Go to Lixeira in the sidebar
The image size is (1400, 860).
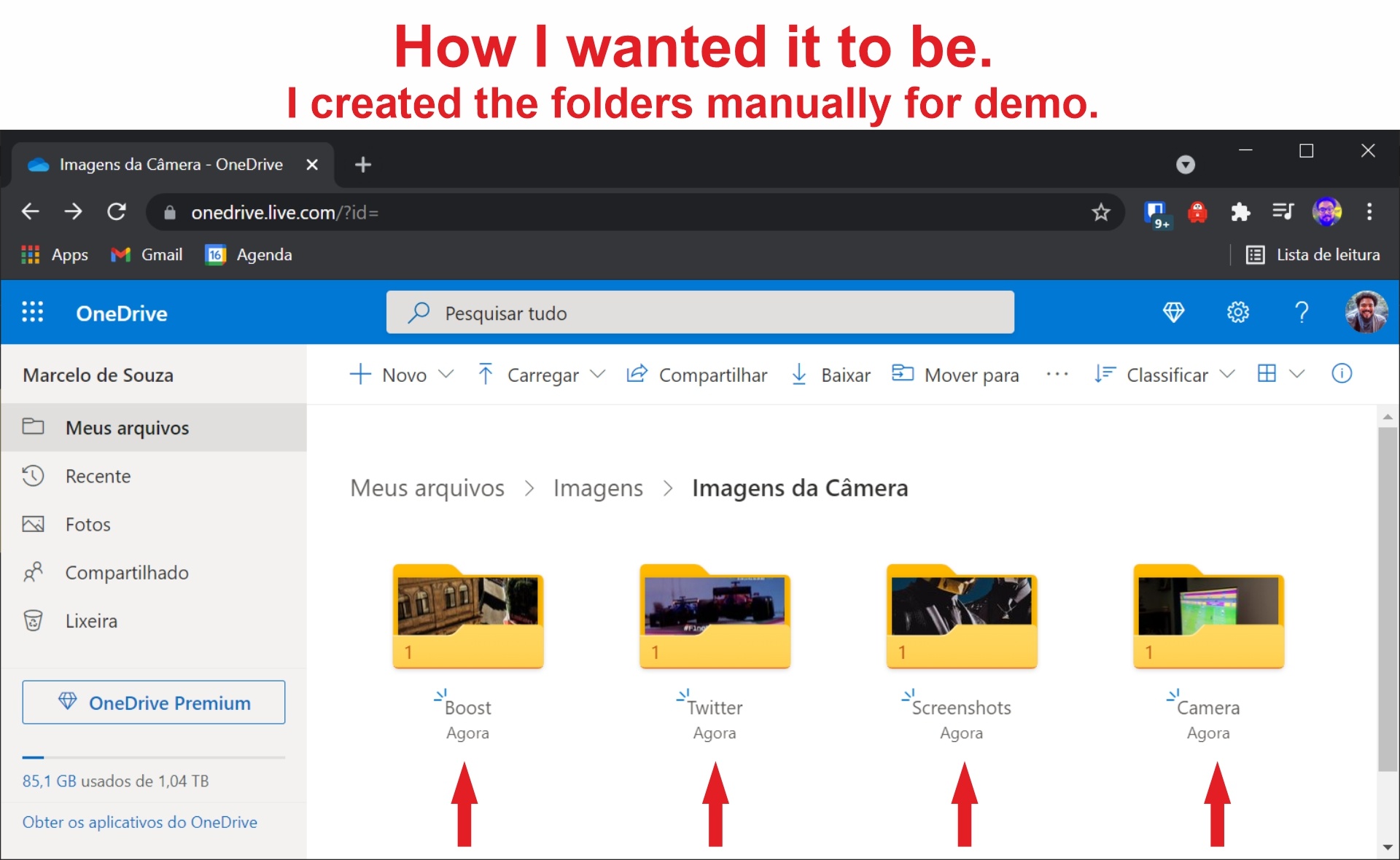tap(91, 621)
